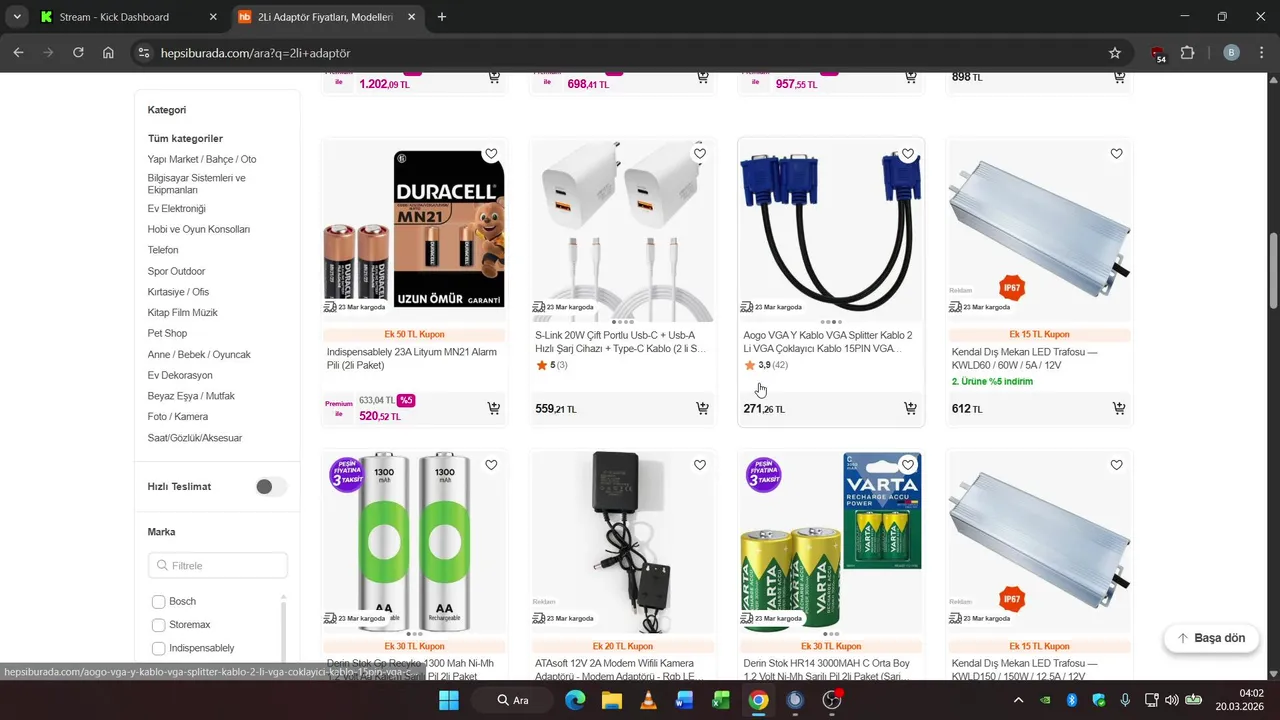Open S-Link 20W Çift Portlu product title

(x=621, y=342)
